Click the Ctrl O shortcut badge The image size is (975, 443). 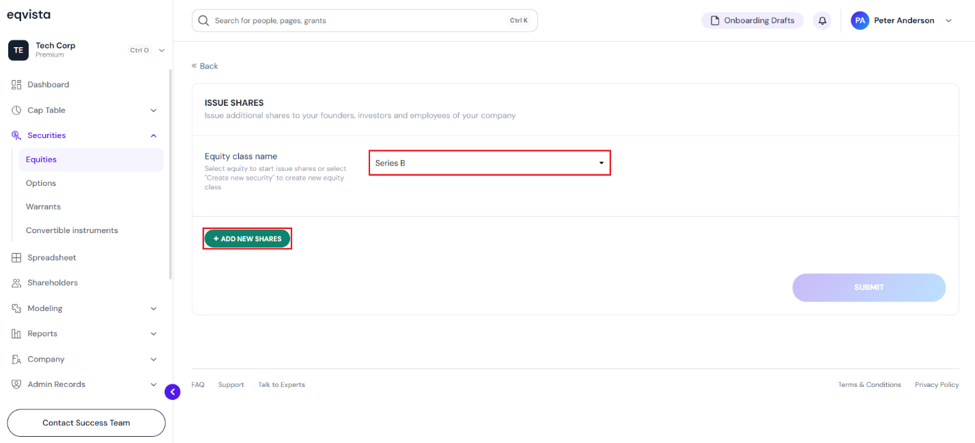139,50
